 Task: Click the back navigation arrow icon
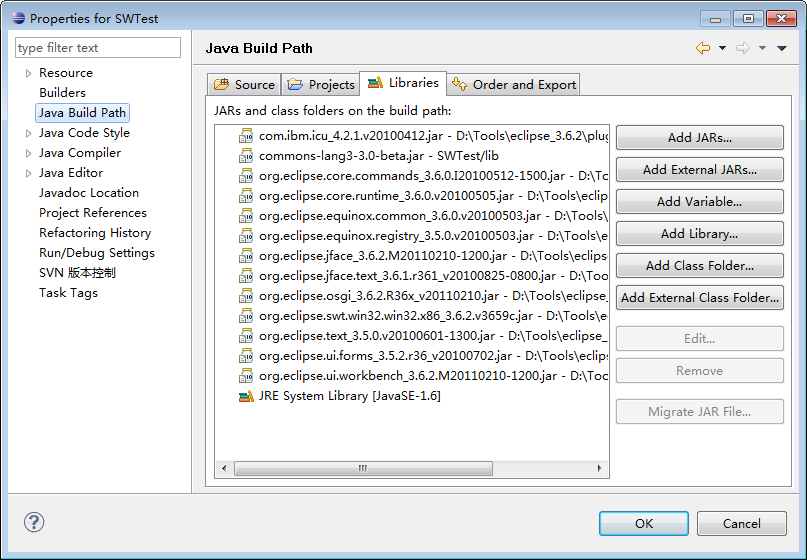click(x=703, y=48)
